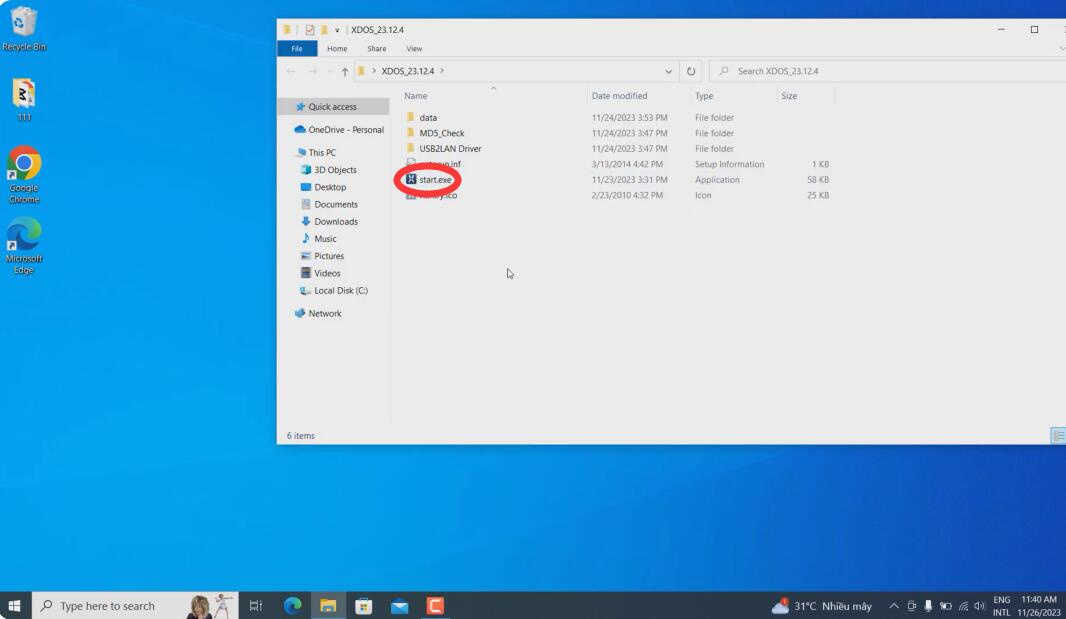Image resolution: width=1066 pixels, height=619 pixels.
Task: Open File Explorer from the taskbar
Action: [328, 605]
